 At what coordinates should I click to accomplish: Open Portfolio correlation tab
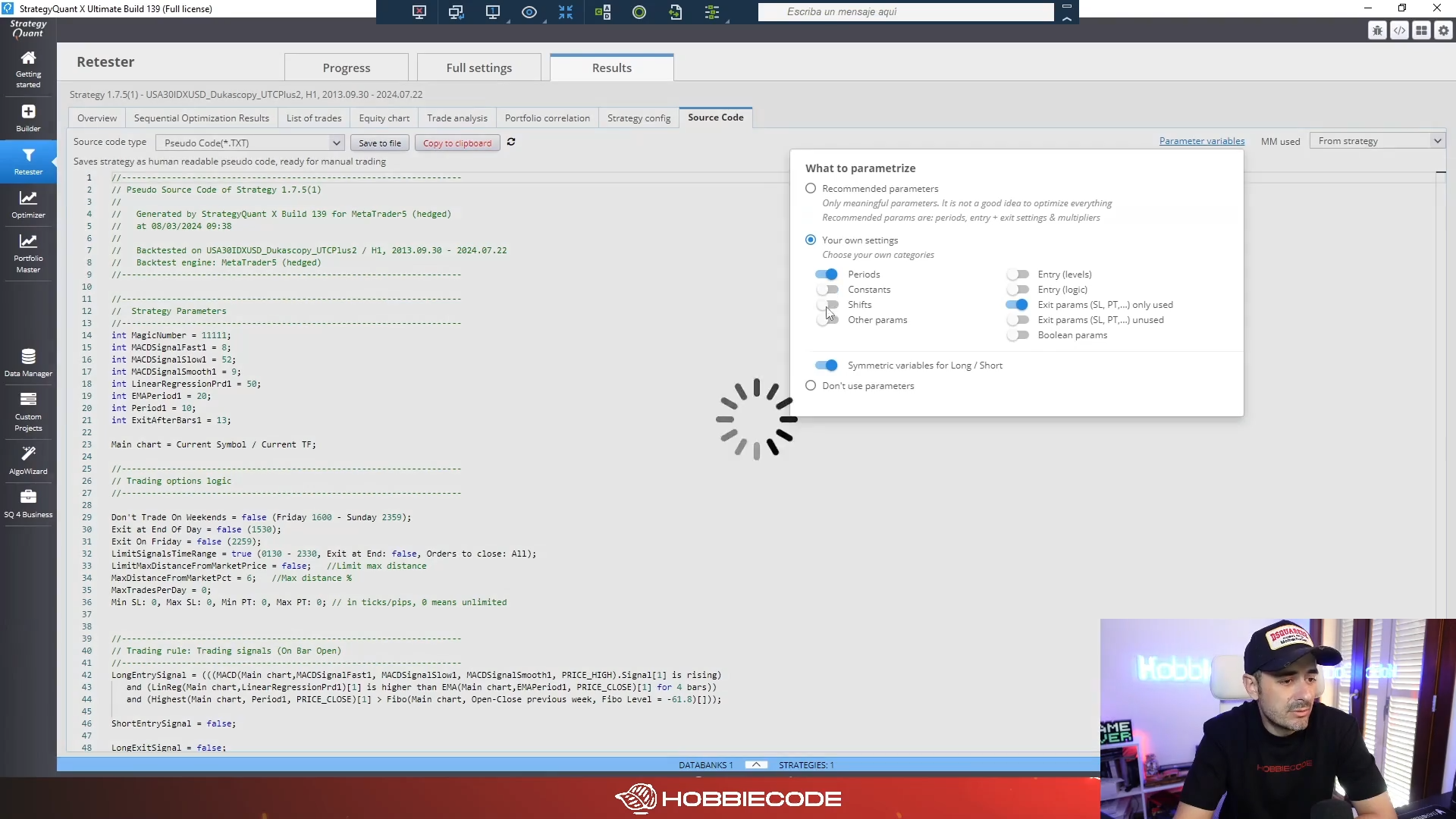pyautogui.click(x=548, y=118)
